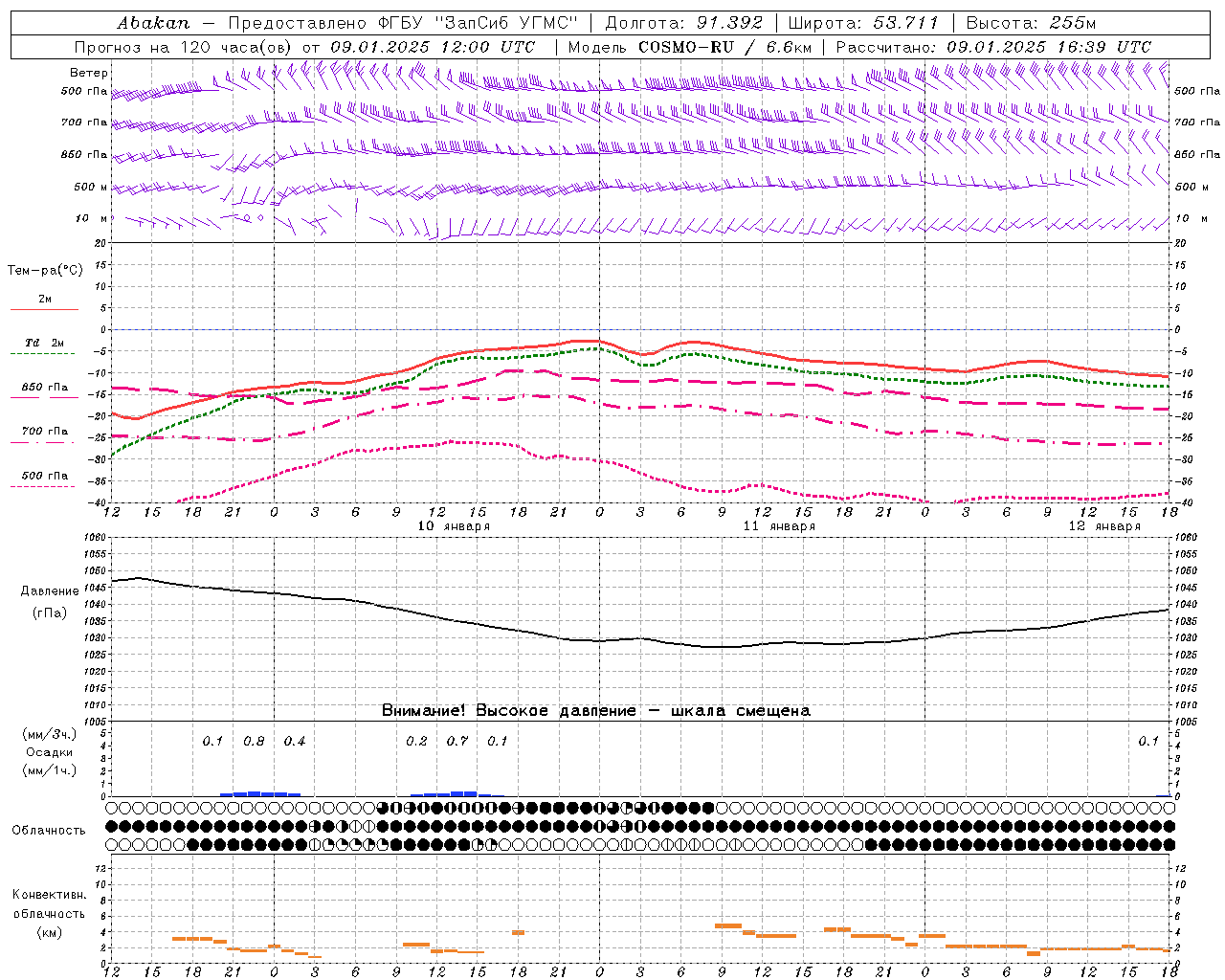Click "500 гПа" in the temperature legend
Viewport: 1225px width, 980px height.
point(45,476)
